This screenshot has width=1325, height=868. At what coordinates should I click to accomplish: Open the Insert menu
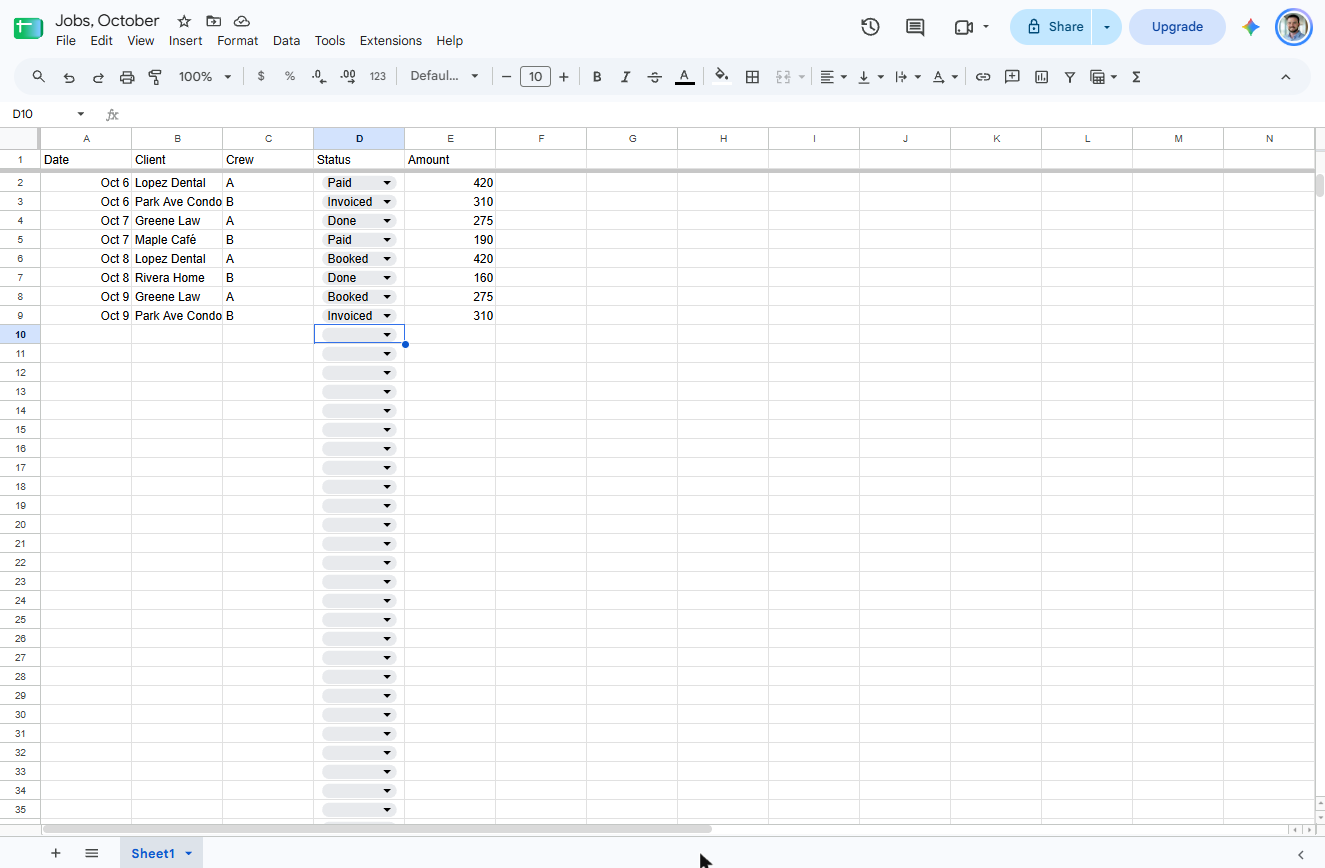[186, 41]
